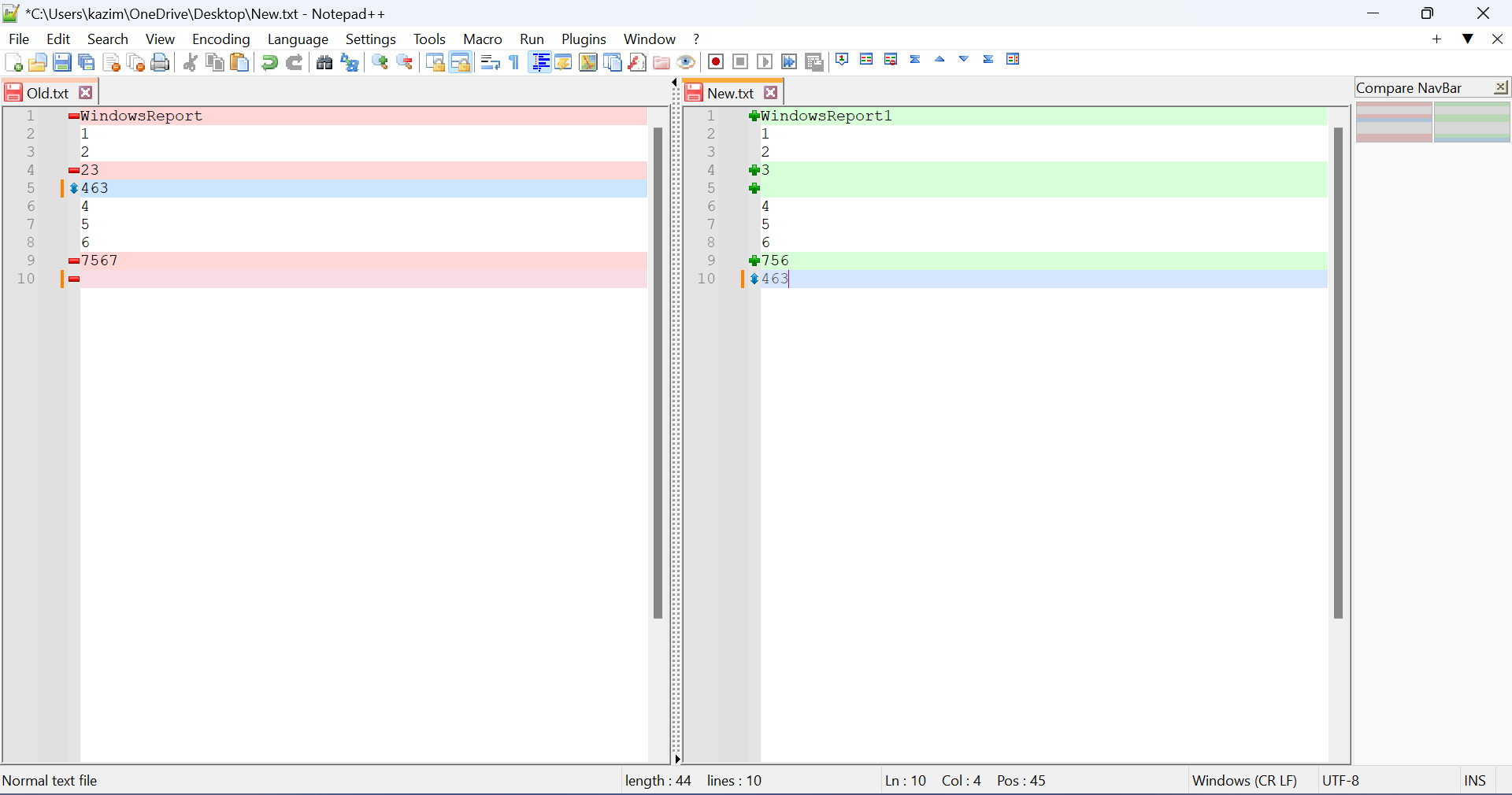
Task: Click the Save All icon
Action: pyautogui.click(x=87, y=62)
